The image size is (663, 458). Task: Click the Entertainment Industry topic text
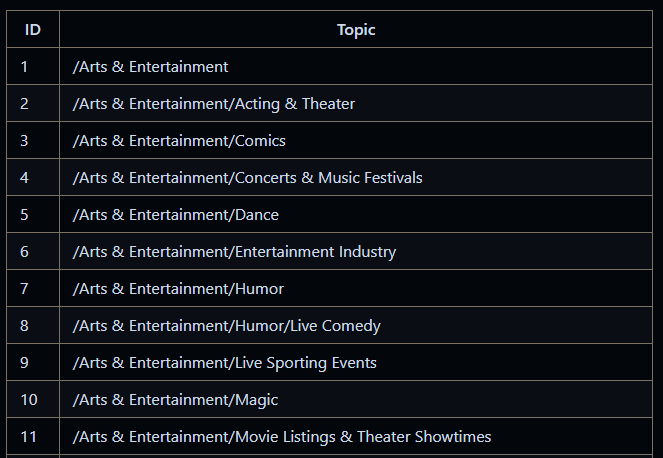click(235, 252)
